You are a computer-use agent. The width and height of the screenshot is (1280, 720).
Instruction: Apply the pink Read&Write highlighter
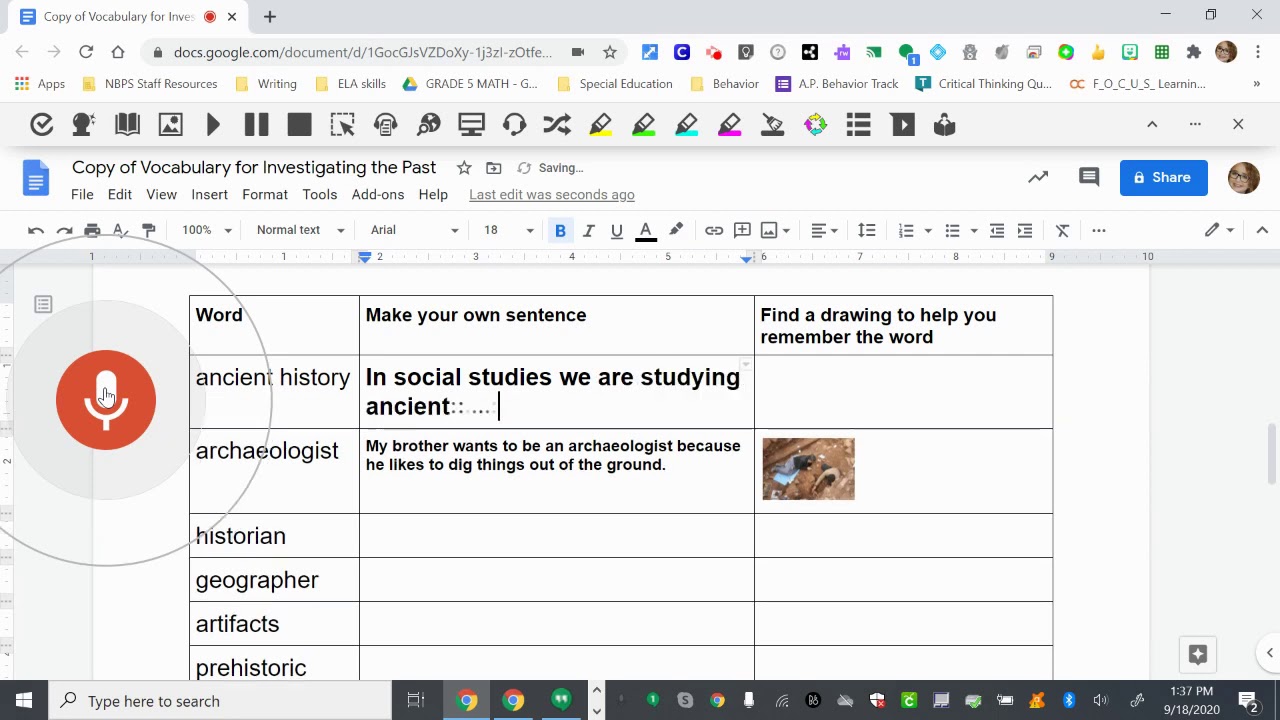pyautogui.click(x=729, y=125)
